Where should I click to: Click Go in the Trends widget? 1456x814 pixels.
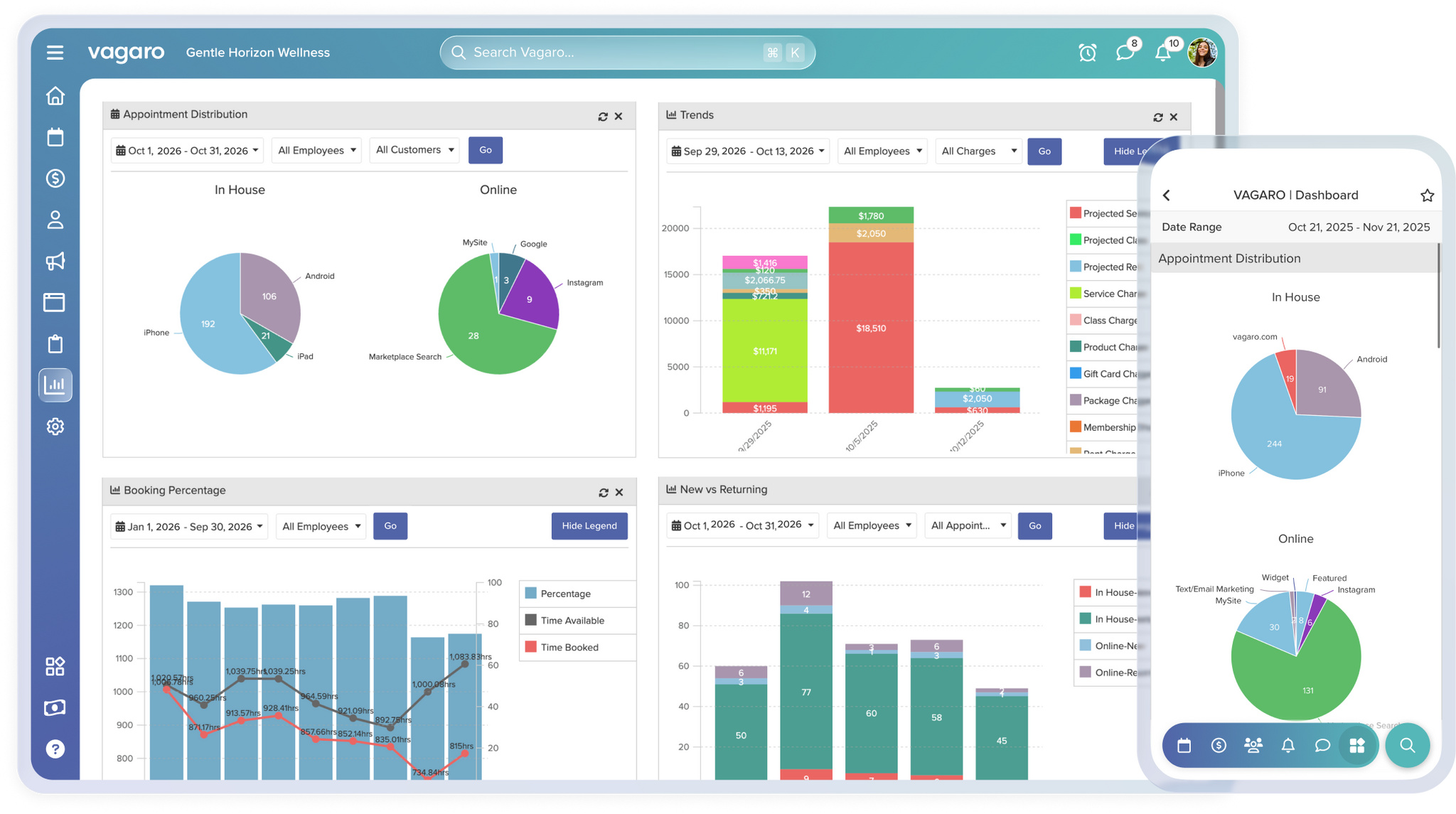(x=1044, y=151)
